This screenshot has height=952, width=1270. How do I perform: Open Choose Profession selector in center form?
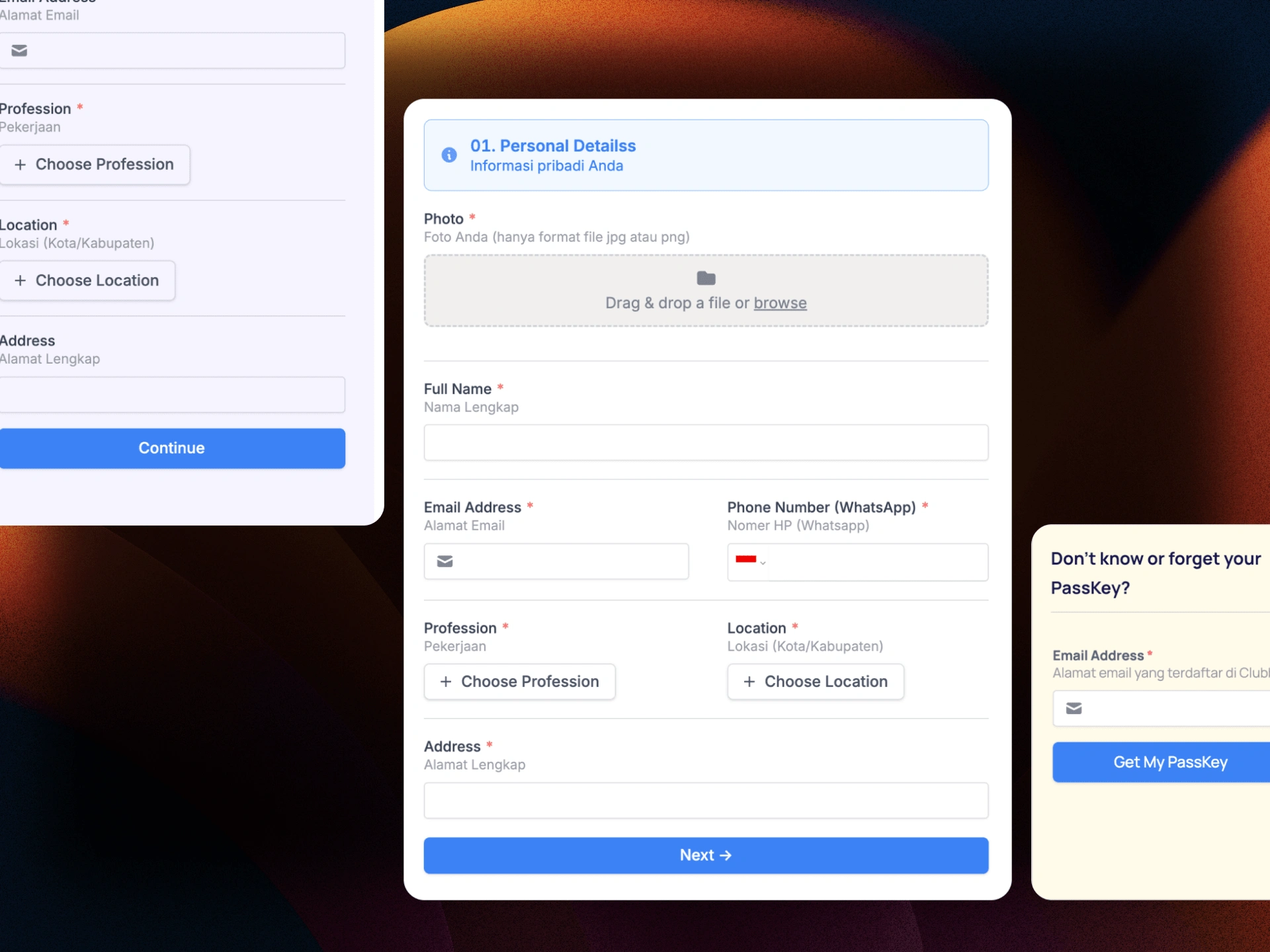click(x=519, y=682)
